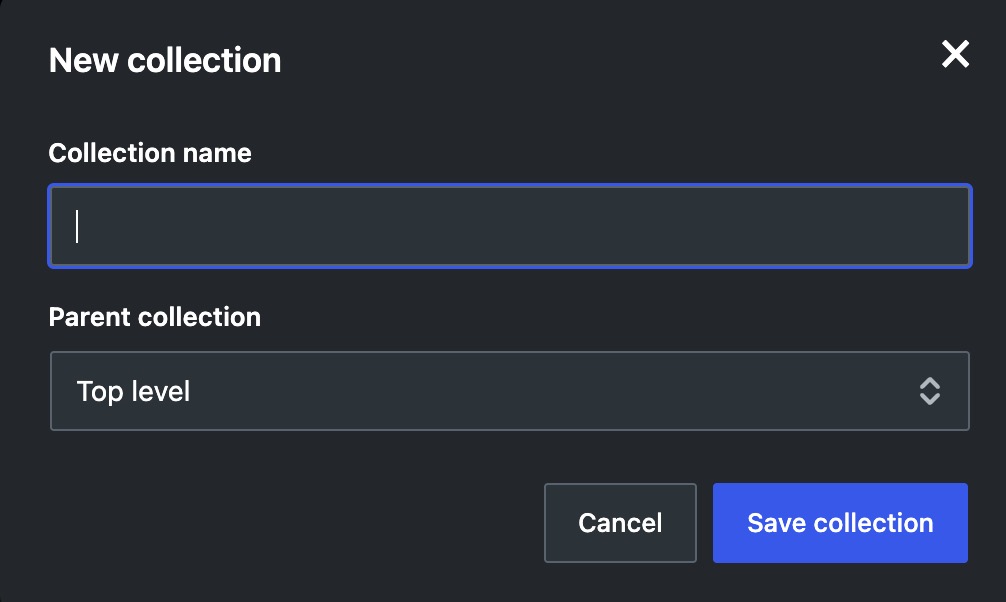This screenshot has height=602, width=1006.
Task: Open the Parent collection dropdown
Action: (x=510, y=391)
